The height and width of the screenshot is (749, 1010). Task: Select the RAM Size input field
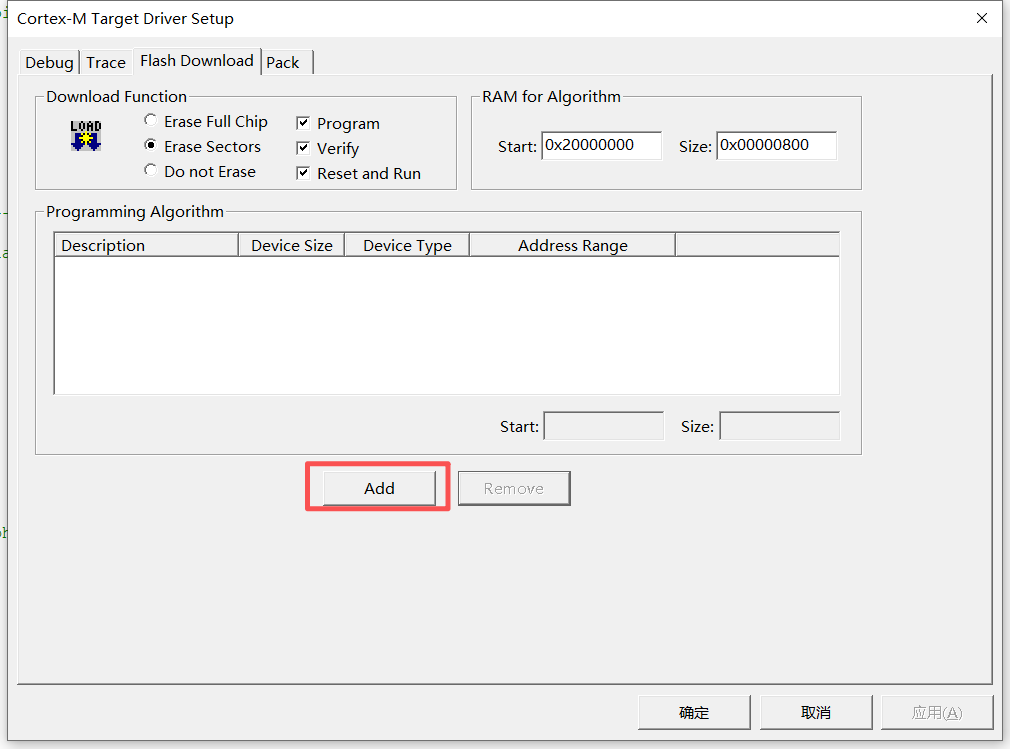(776, 145)
